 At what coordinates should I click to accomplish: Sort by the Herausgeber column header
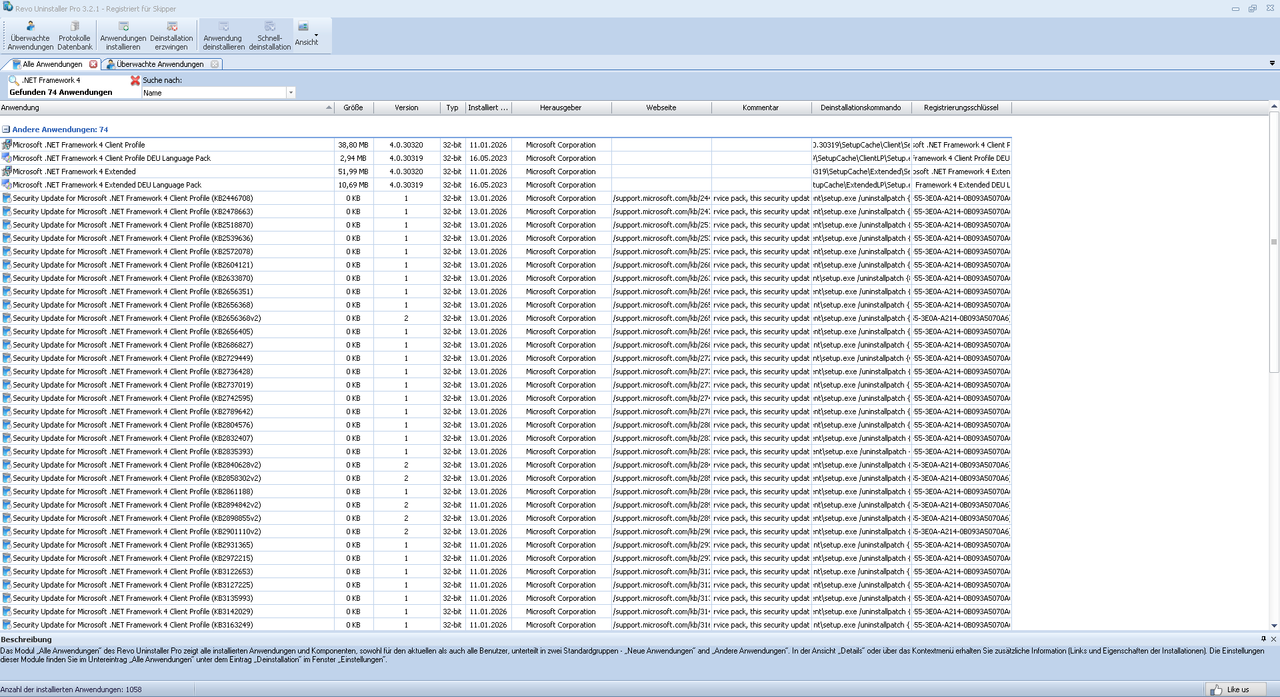[561, 108]
